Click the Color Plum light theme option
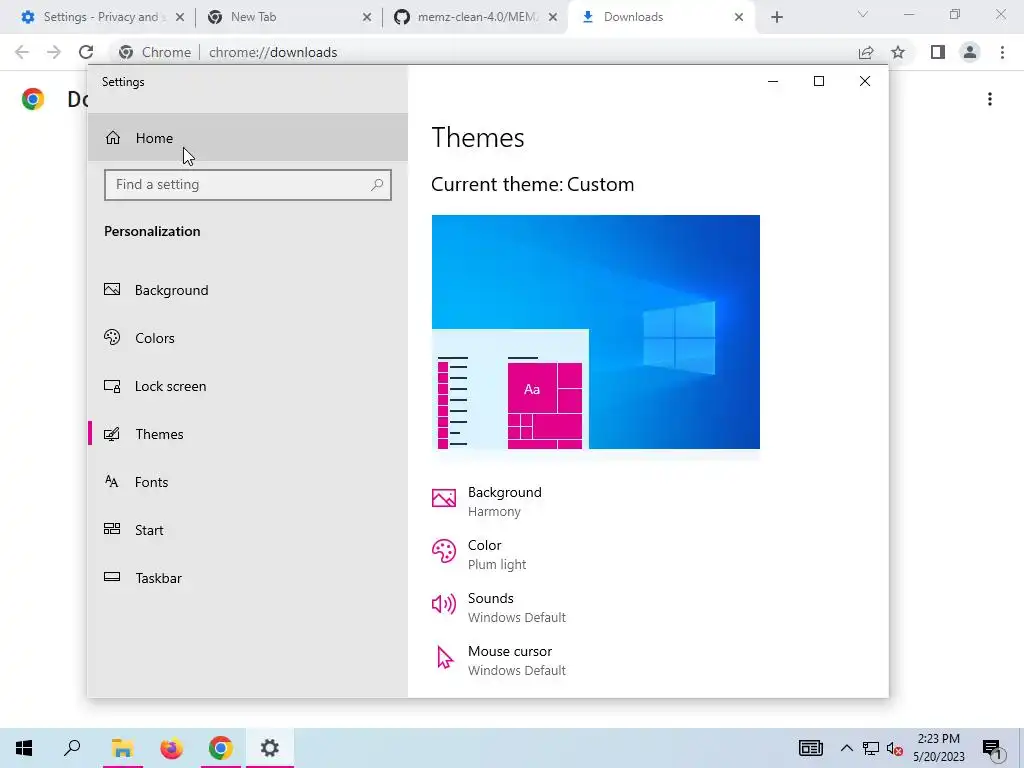The width and height of the screenshot is (1024, 768). tap(479, 554)
